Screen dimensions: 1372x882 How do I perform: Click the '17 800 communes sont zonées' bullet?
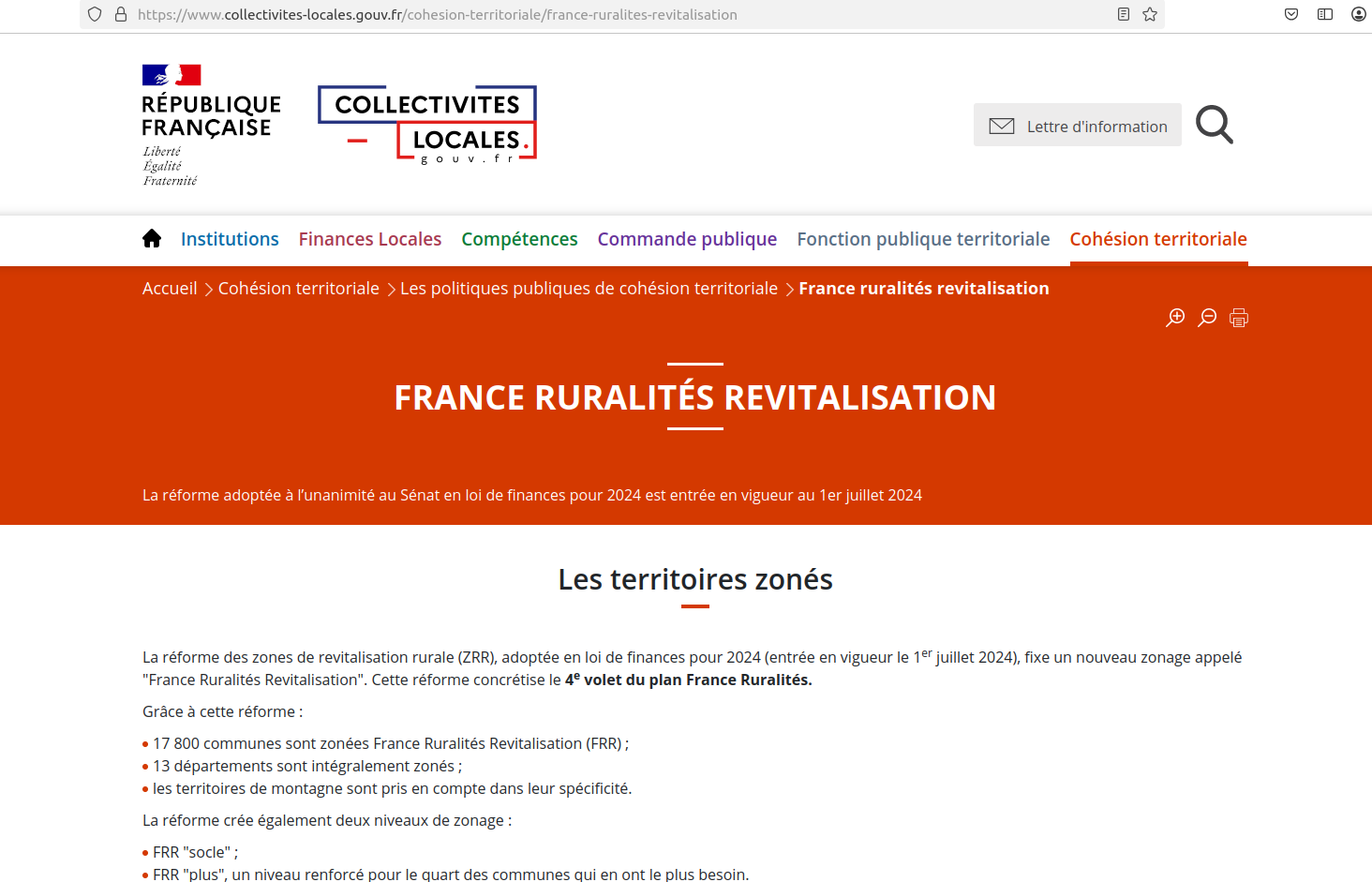[391, 743]
